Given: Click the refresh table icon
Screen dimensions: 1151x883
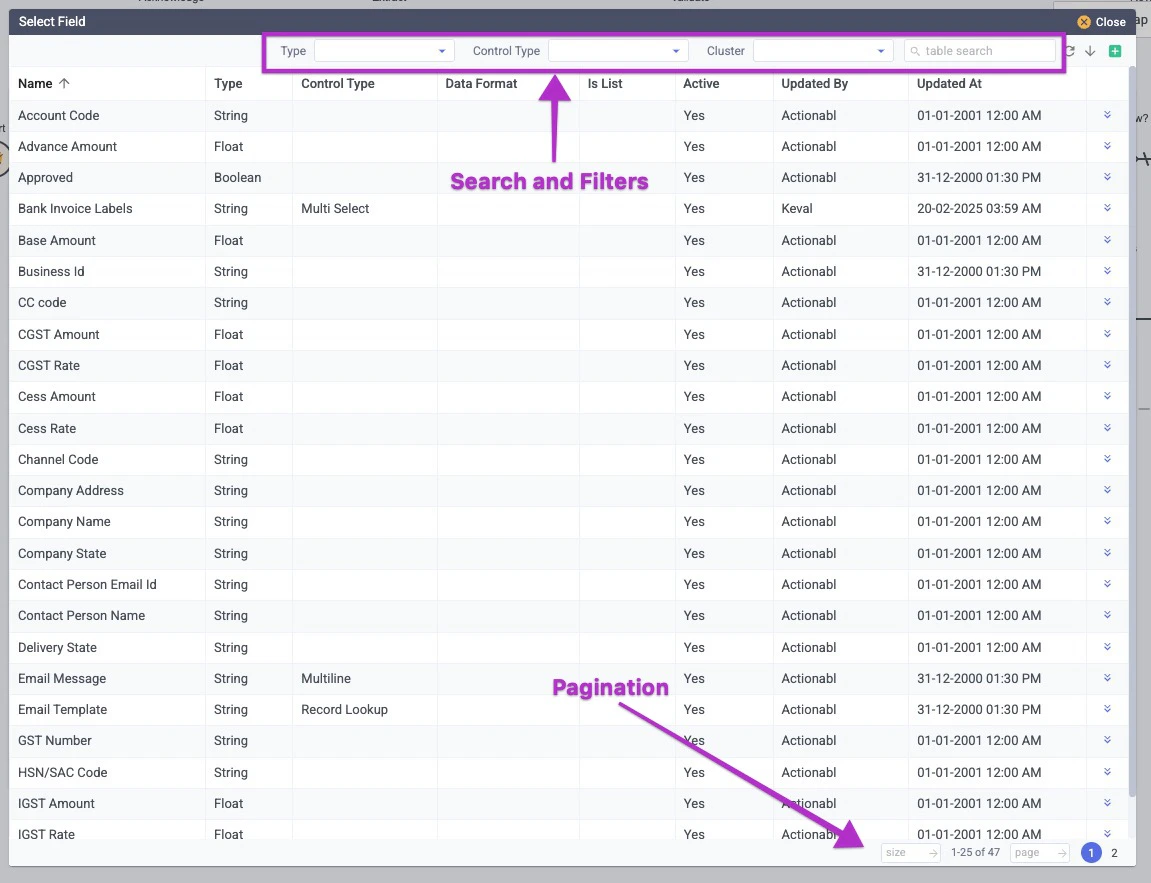Looking at the screenshot, I should point(1070,51).
